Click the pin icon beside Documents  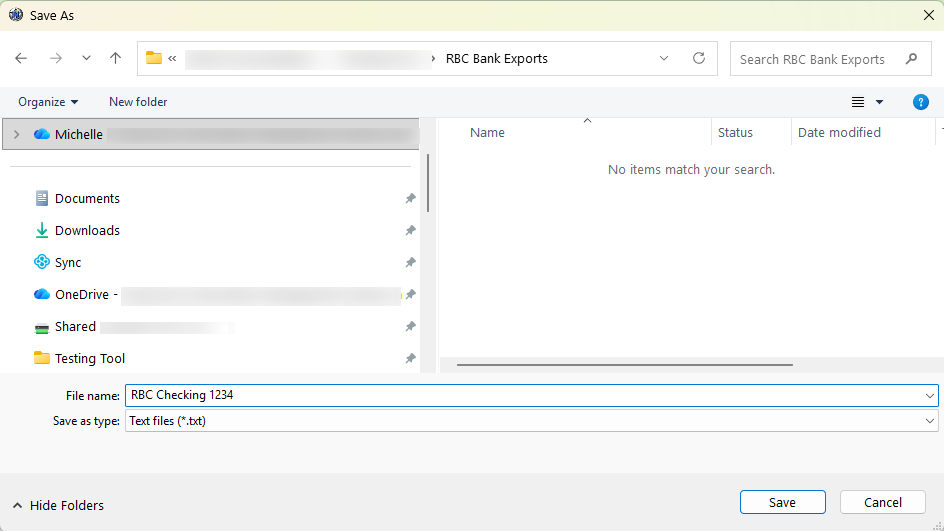[x=411, y=199]
